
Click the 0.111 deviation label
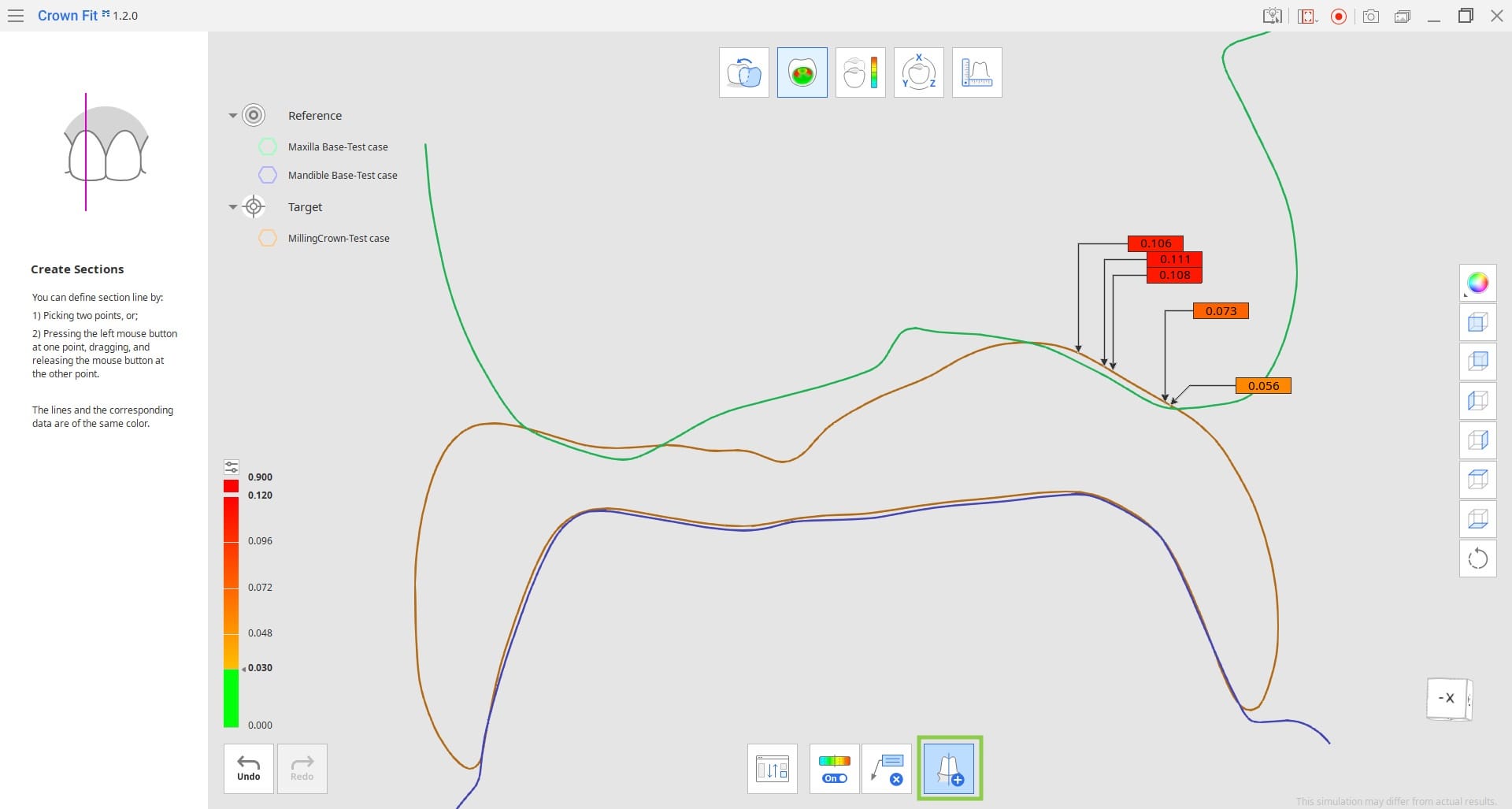click(x=1175, y=259)
